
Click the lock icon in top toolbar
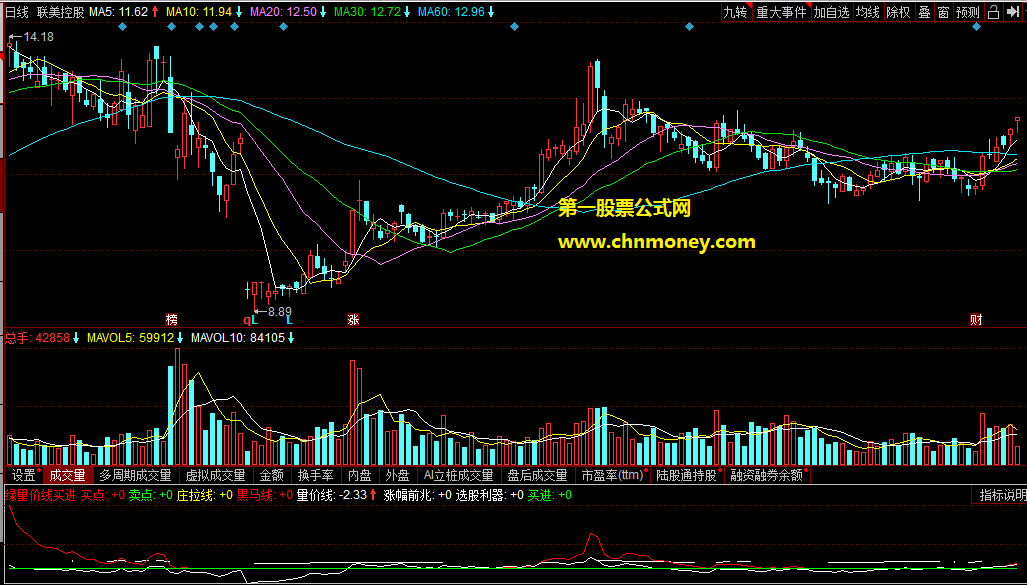pyautogui.click(x=993, y=12)
